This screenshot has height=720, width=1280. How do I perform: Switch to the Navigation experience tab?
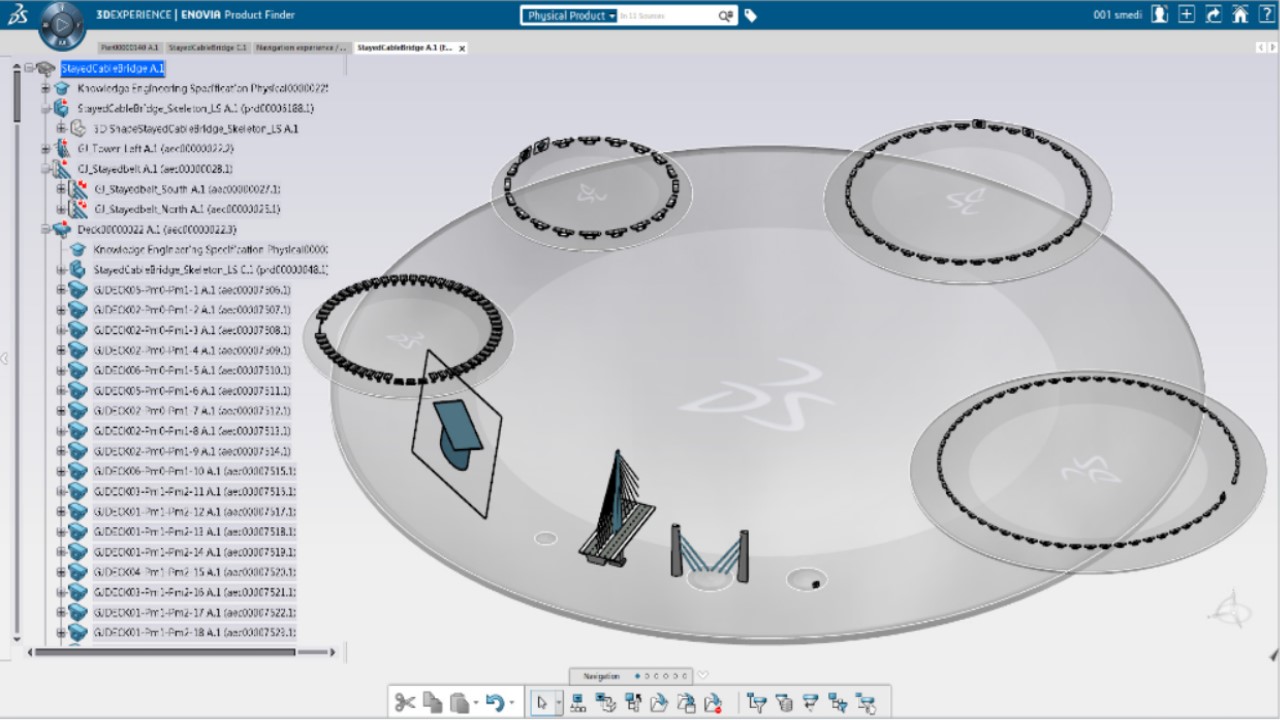(x=301, y=48)
